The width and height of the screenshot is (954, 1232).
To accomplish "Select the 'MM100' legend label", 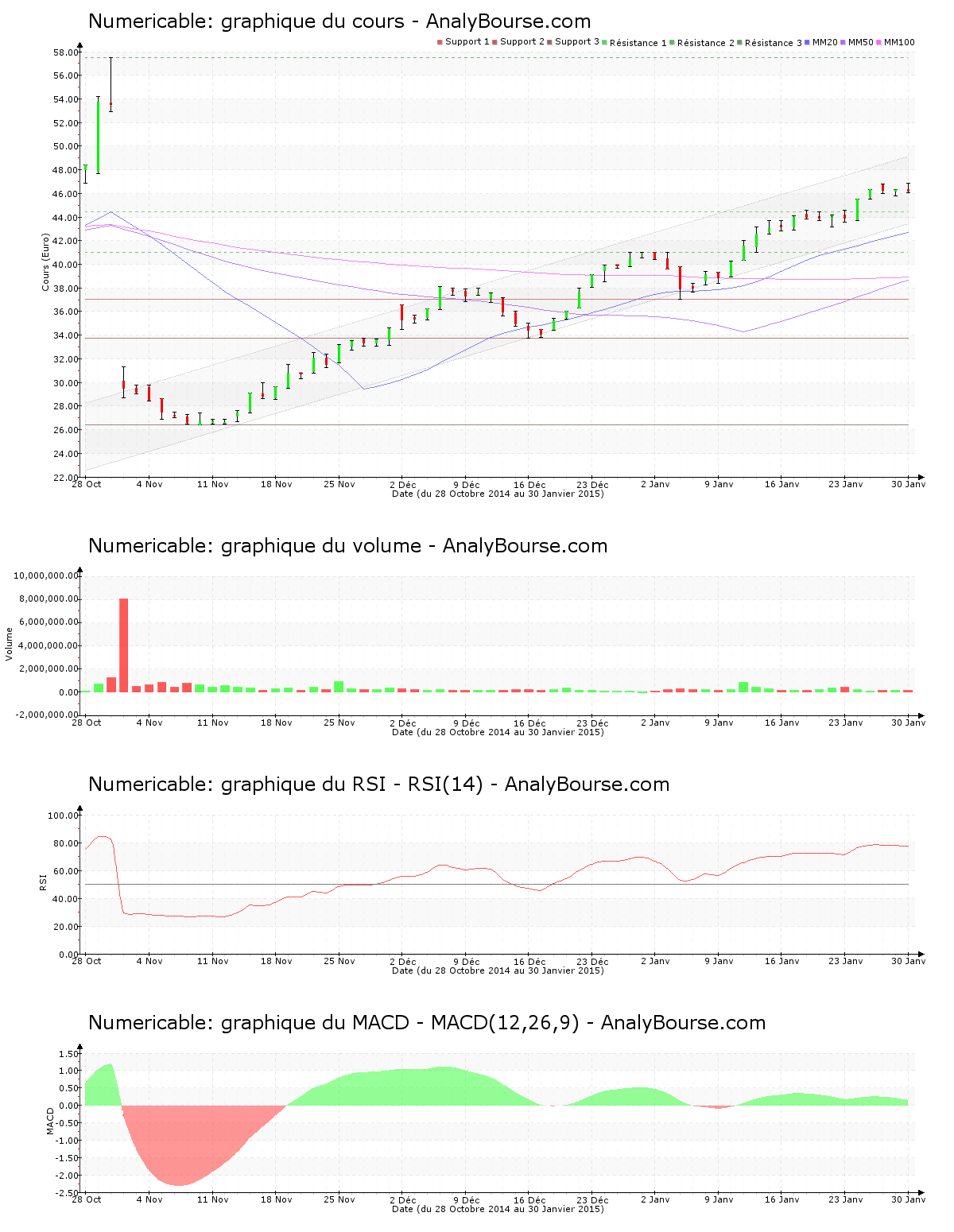I will [899, 42].
